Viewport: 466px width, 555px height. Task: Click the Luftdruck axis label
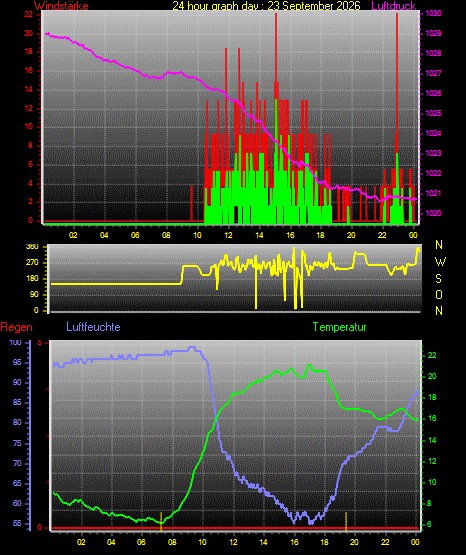[393, 6]
